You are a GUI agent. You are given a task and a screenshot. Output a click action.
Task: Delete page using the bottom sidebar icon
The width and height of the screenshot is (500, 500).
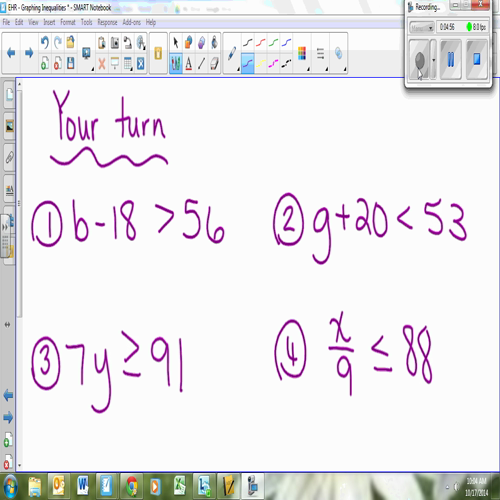coord(8,462)
